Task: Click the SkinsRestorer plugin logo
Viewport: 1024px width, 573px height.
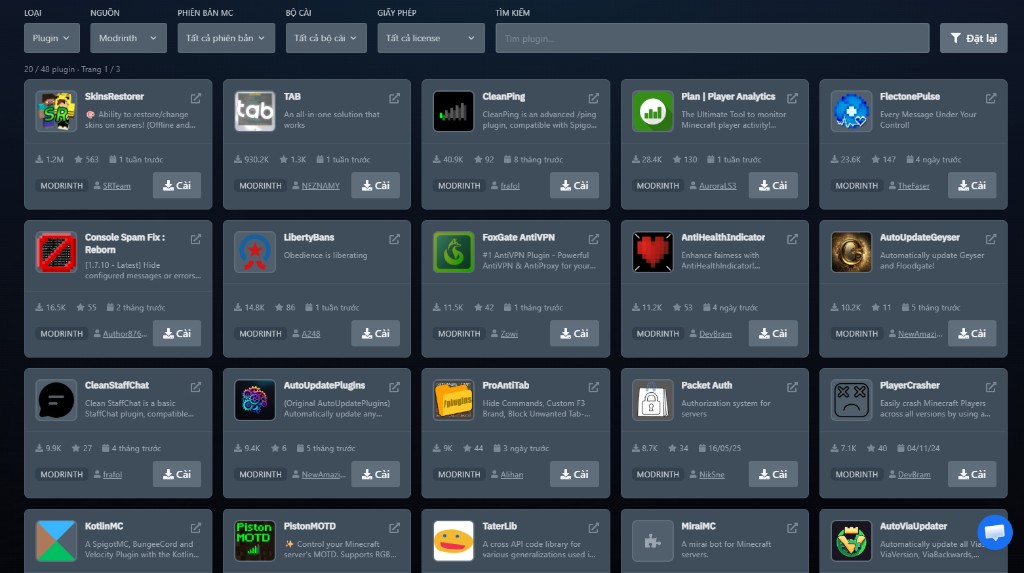Action: click(56, 111)
